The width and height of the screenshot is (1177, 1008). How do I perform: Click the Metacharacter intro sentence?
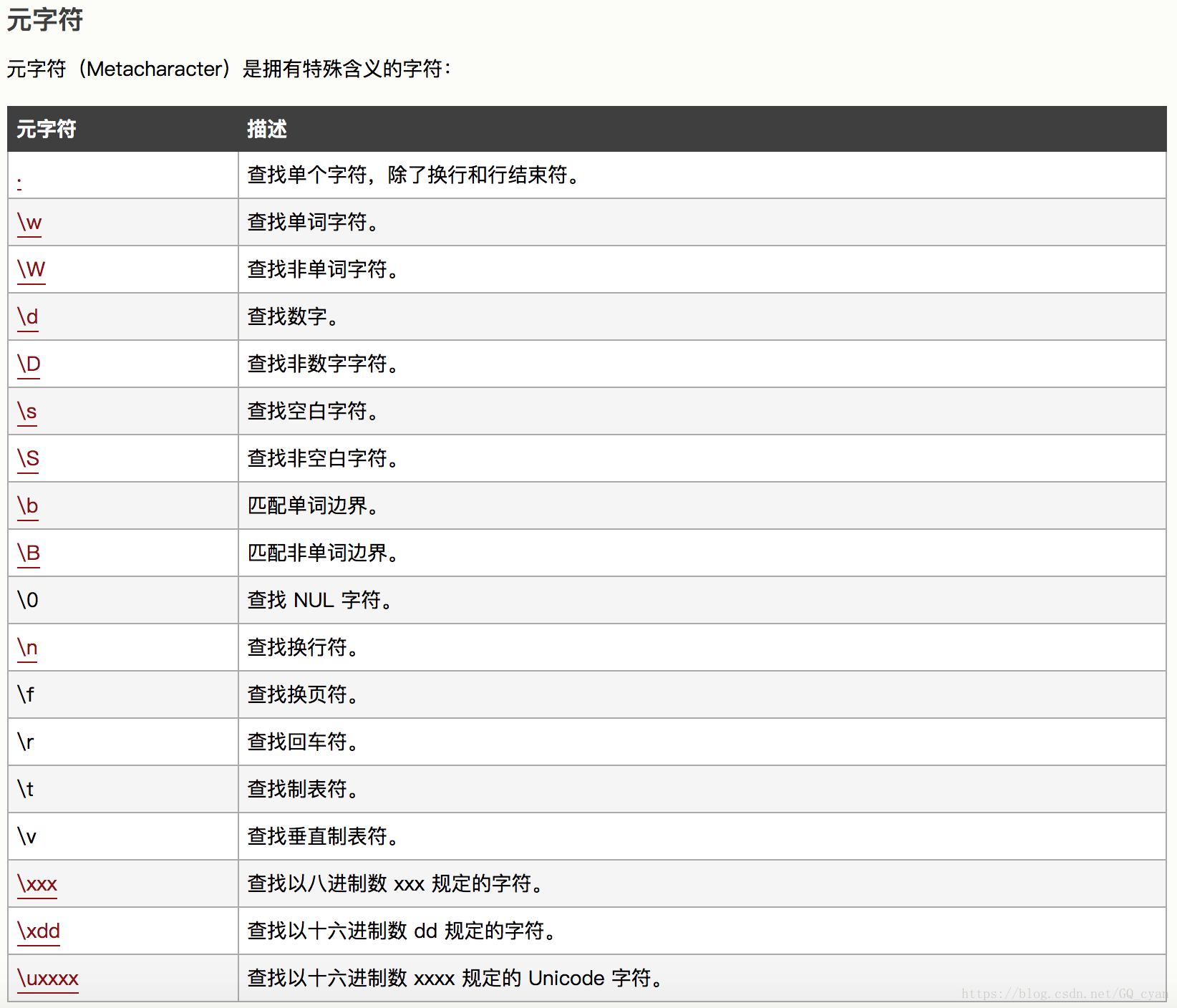point(229,69)
